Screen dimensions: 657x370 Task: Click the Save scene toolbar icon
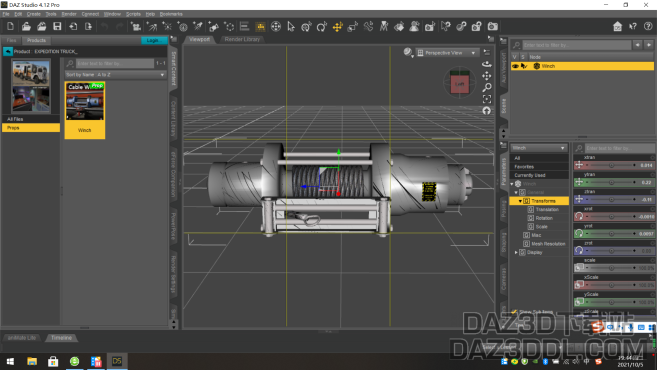pyautogui.click(x=57, y=26)
